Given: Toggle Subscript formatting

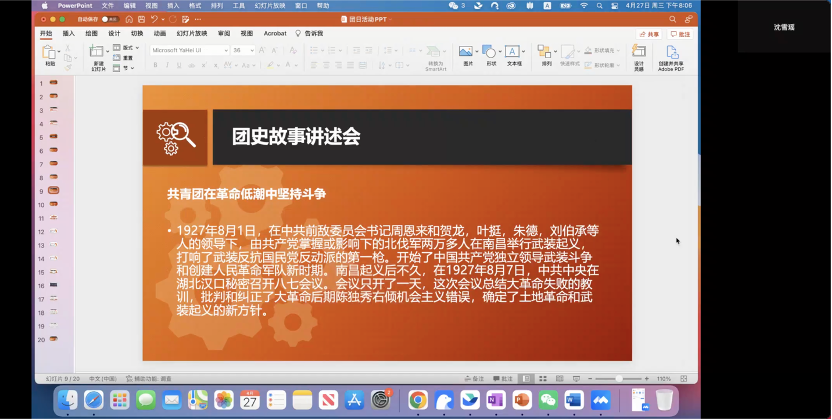Looking at the screenshot, I should [215, 65].
